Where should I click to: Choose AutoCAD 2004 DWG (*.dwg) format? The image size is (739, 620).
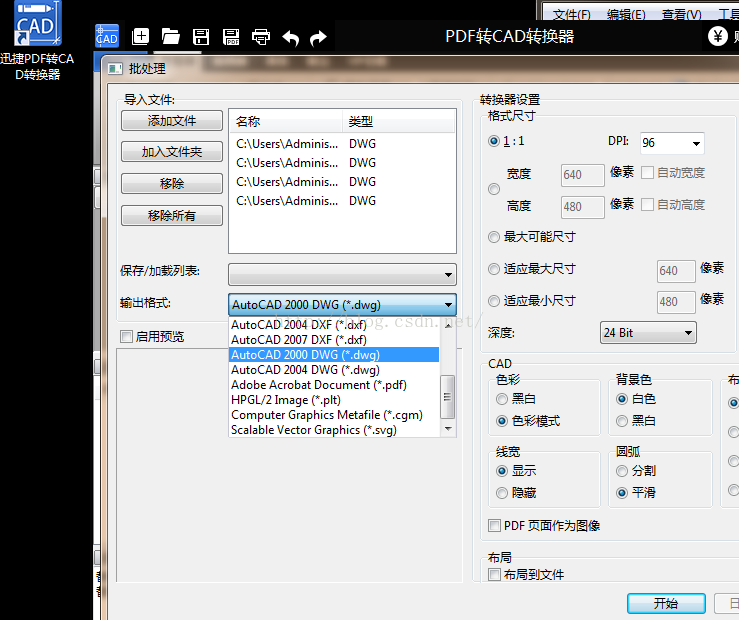click(x=334, y=370)
